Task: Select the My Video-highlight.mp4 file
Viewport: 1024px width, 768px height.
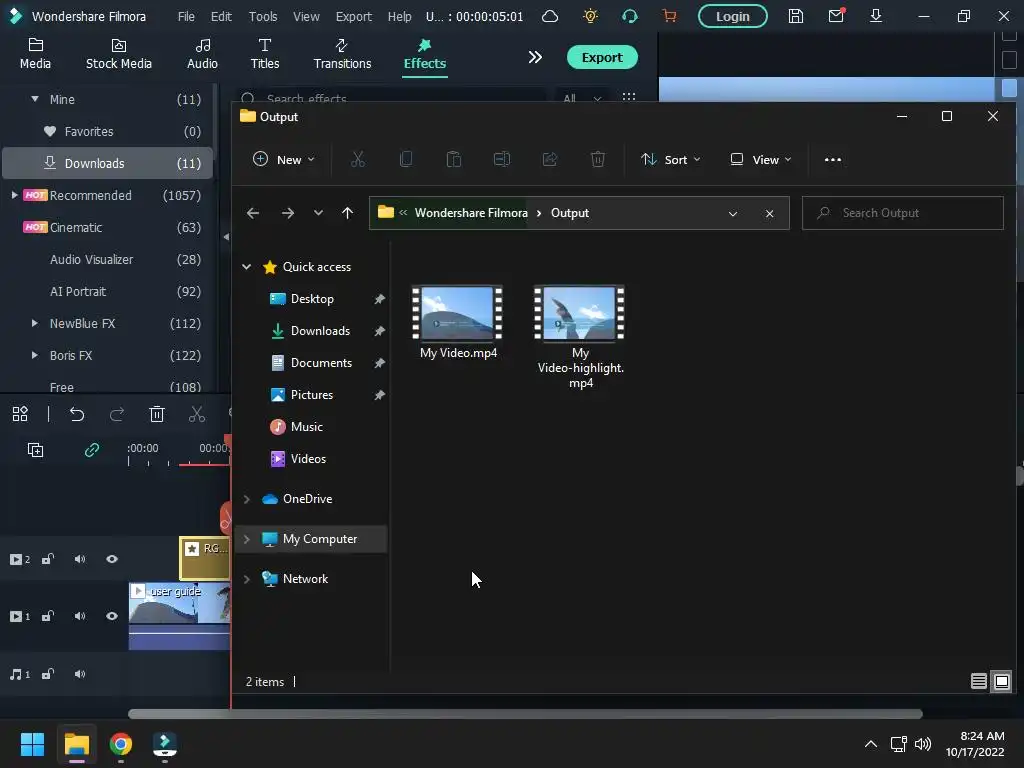Action: tap(580, 338)
